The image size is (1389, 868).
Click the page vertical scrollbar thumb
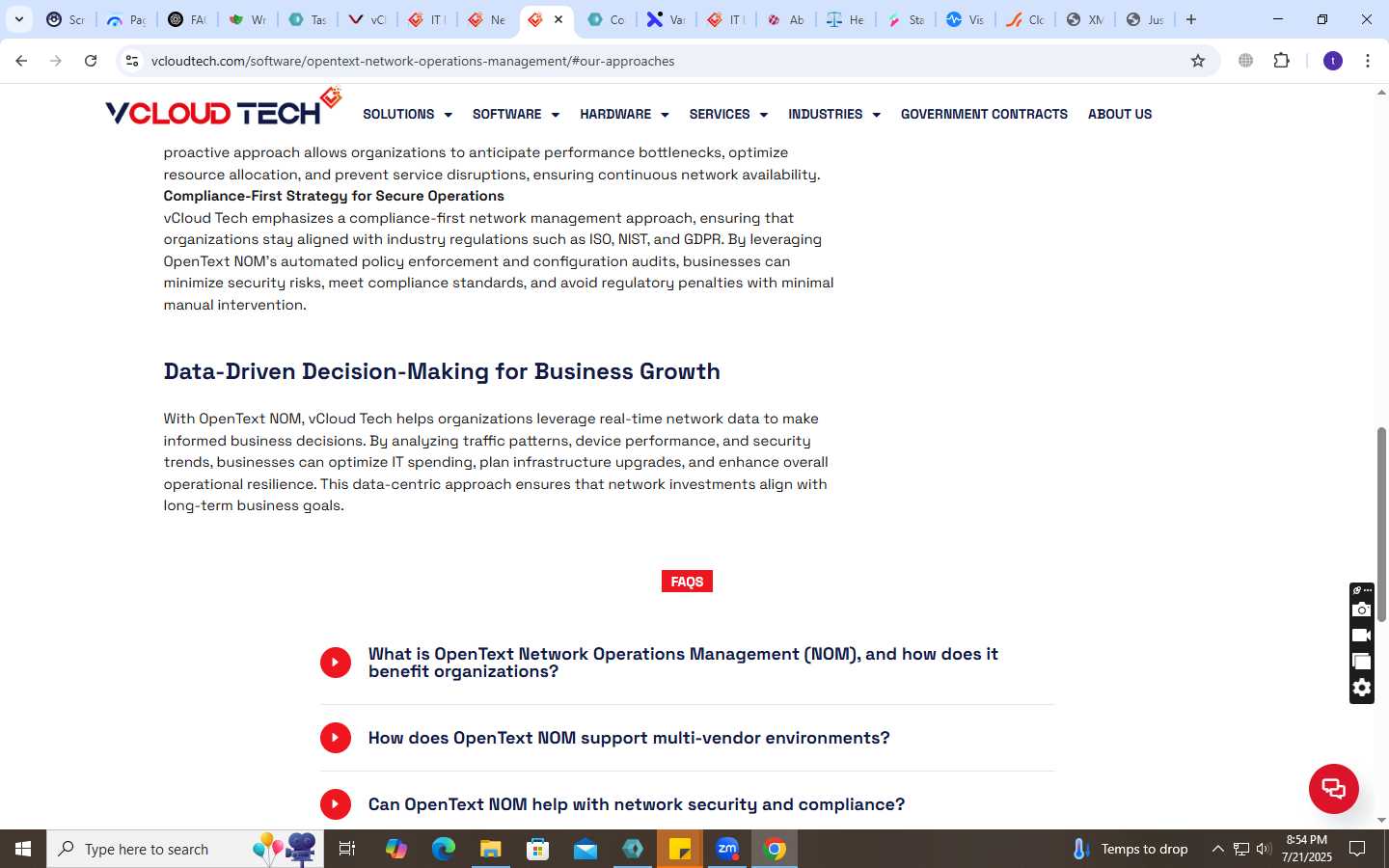[x=1381, y=525]
